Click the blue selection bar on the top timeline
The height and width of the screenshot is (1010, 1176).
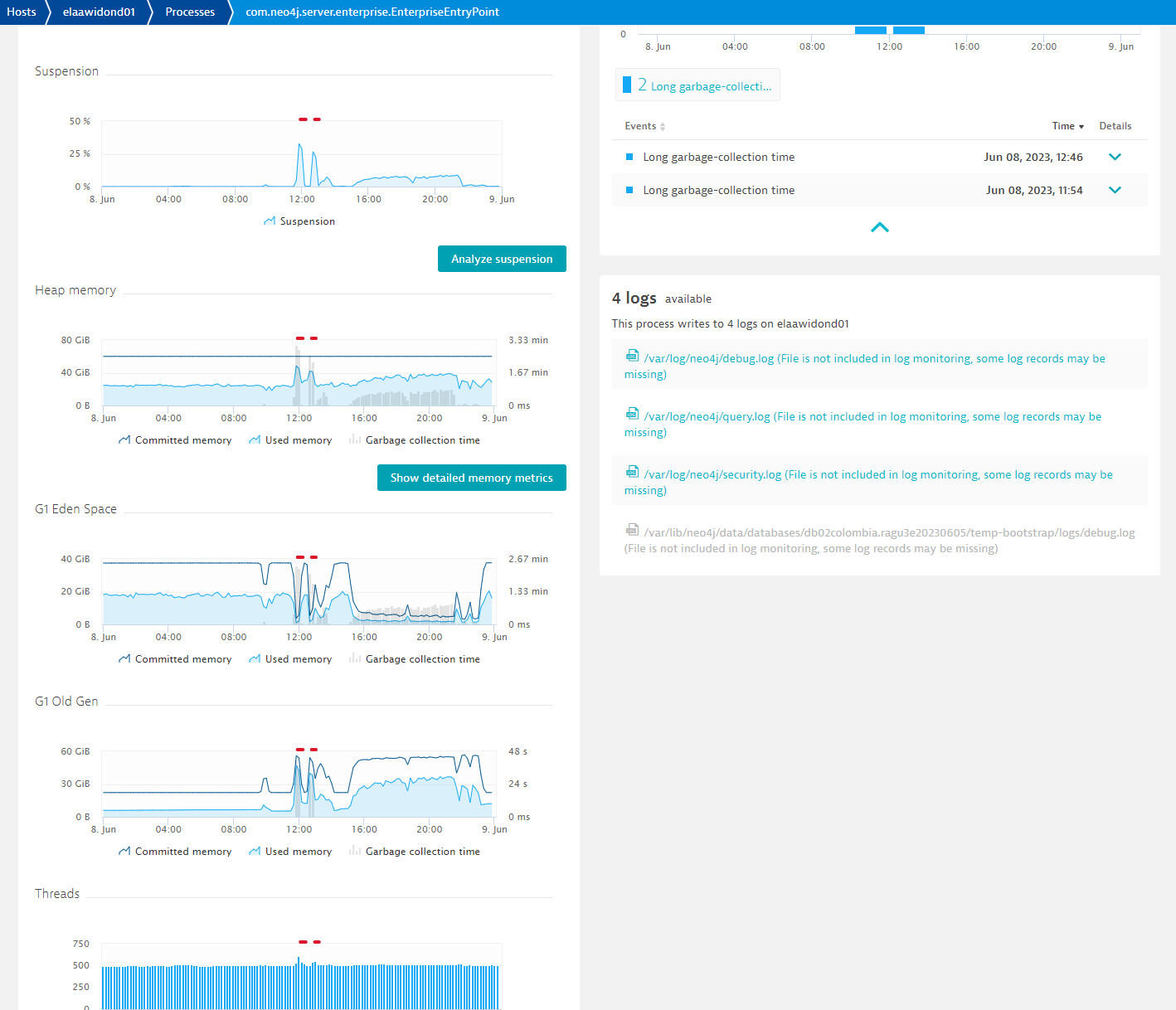point(870,29)
